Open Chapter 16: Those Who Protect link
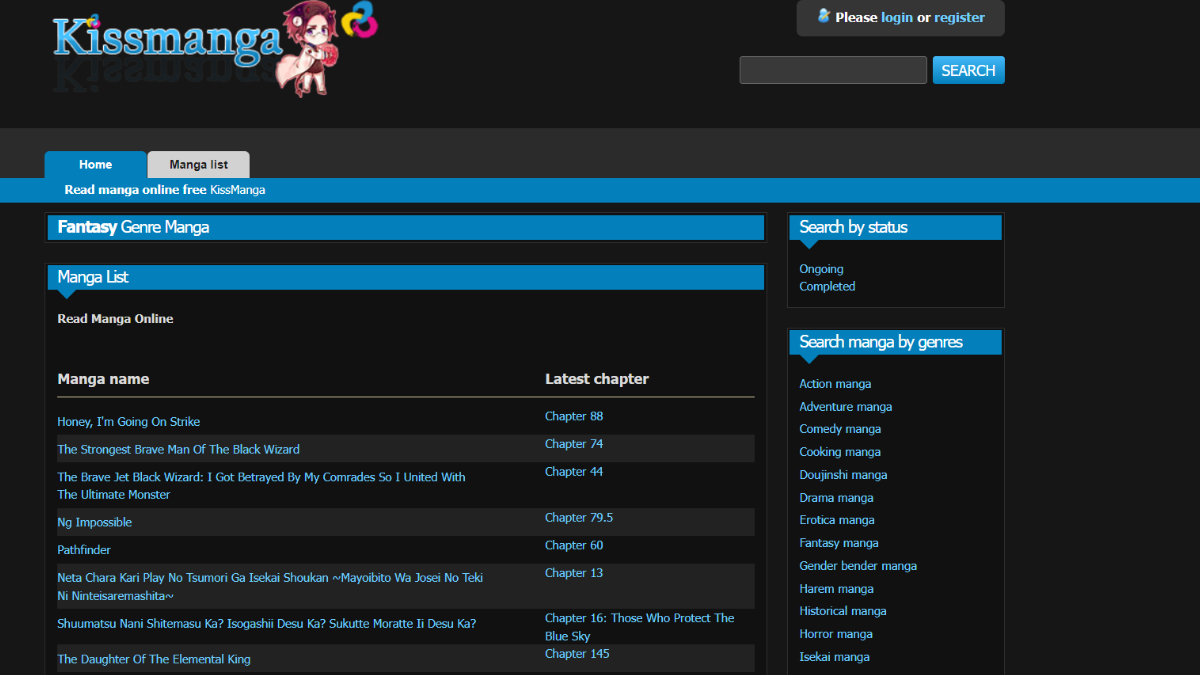Viewport: 1200px width, 675px height. coord(639,619)
